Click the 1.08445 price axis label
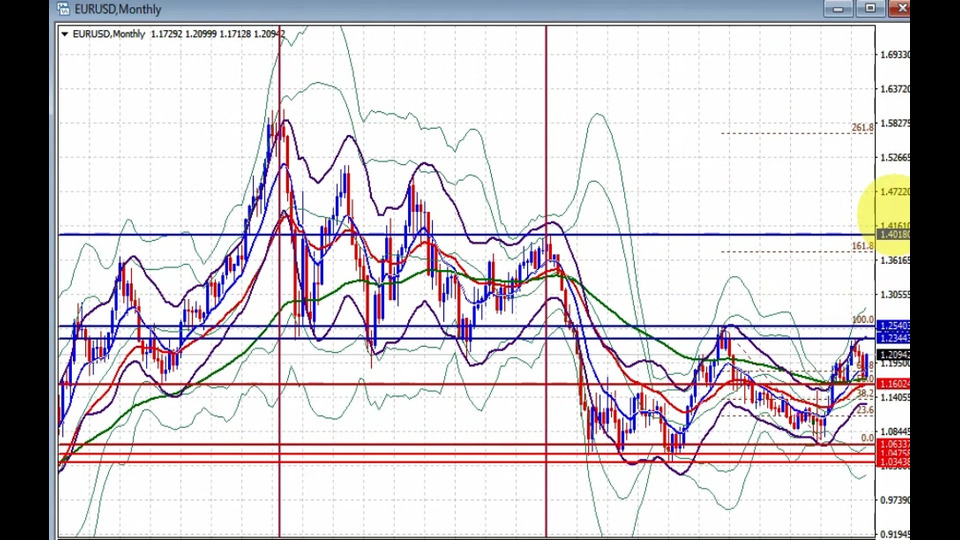The width and height of the screenshot is (960, 540). [x=894, y=432]
